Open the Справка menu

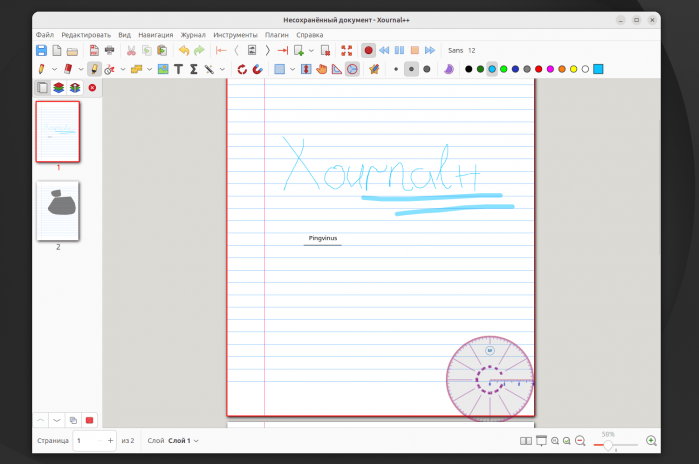(309, 35)
